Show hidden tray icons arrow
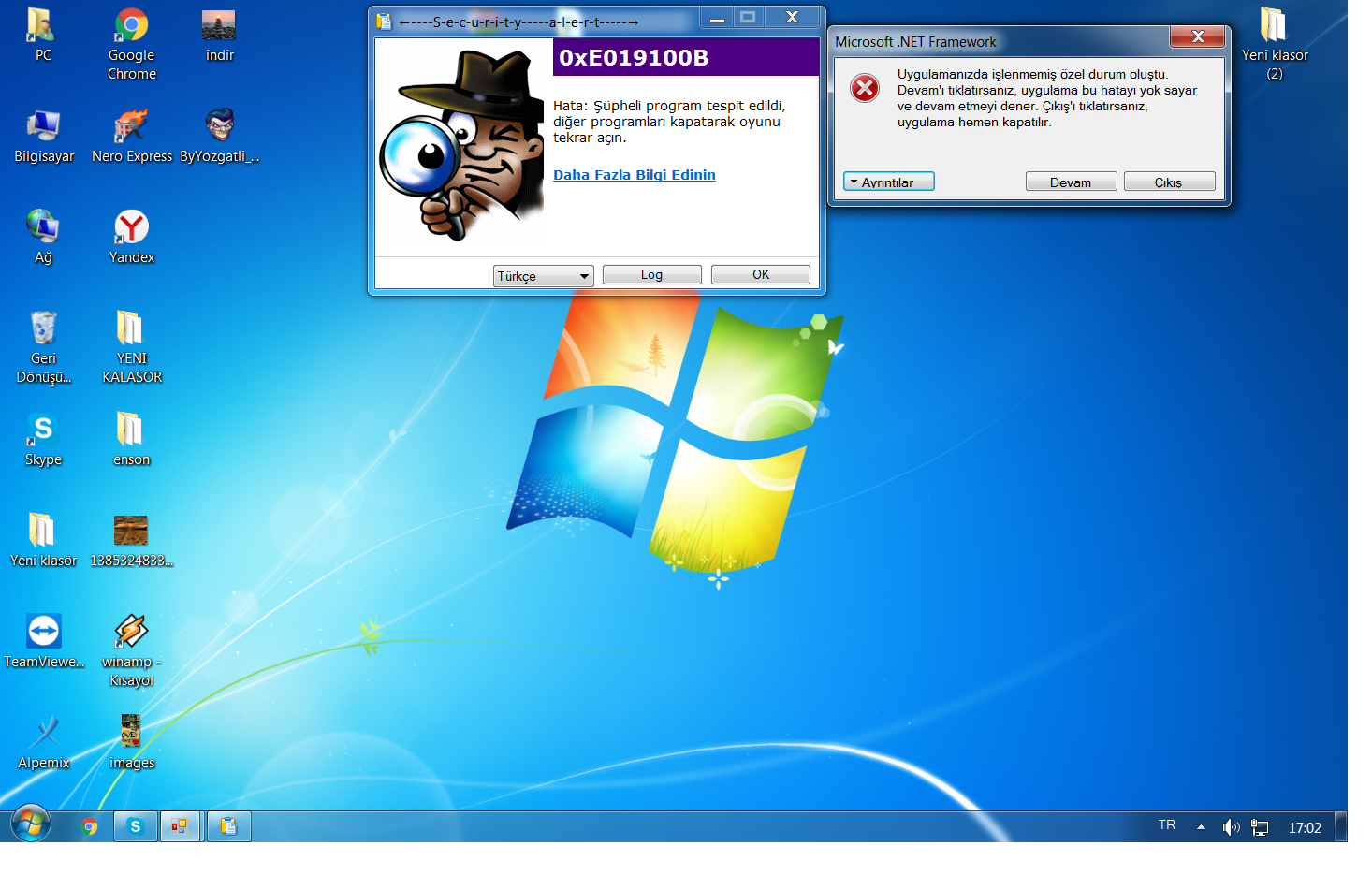 1201,827
